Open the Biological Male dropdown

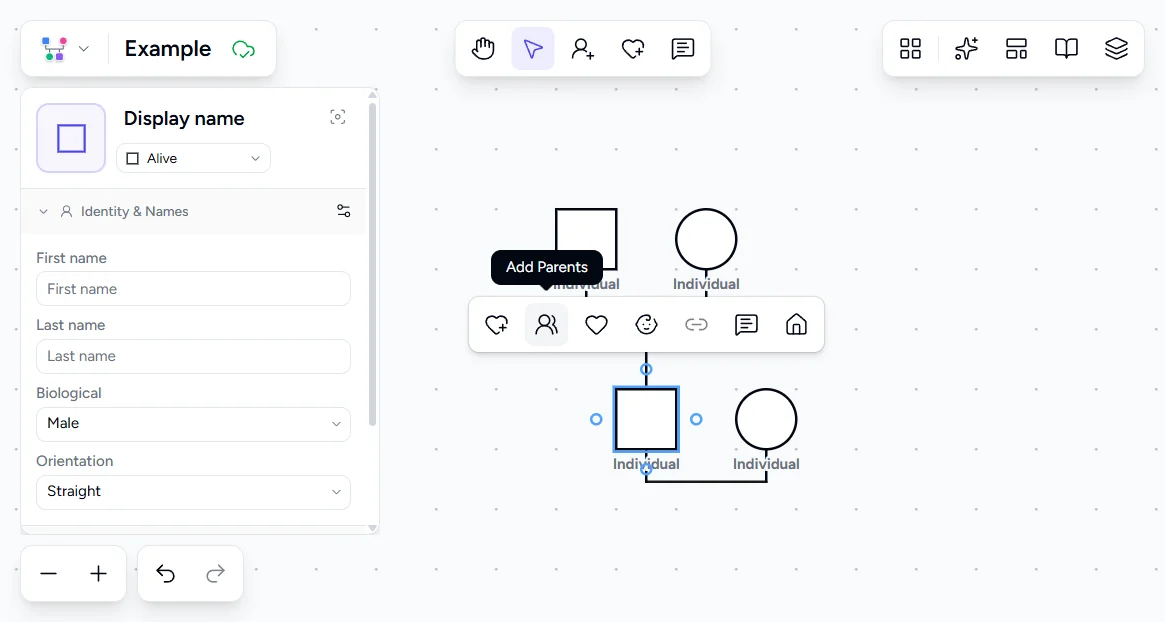[193, 424]
